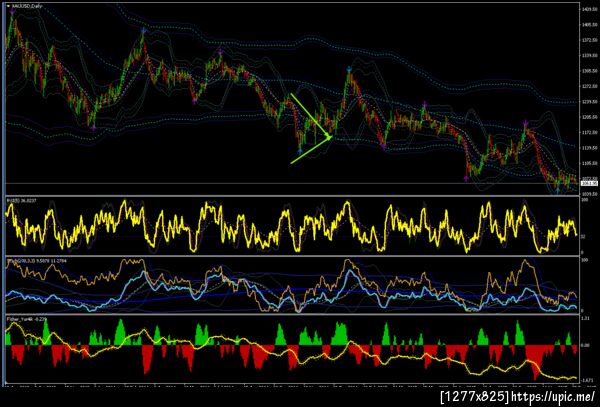Click the 1205.50 price axis label
The width and height of the screenshot is (600, 407).
[x=589, y=117]
